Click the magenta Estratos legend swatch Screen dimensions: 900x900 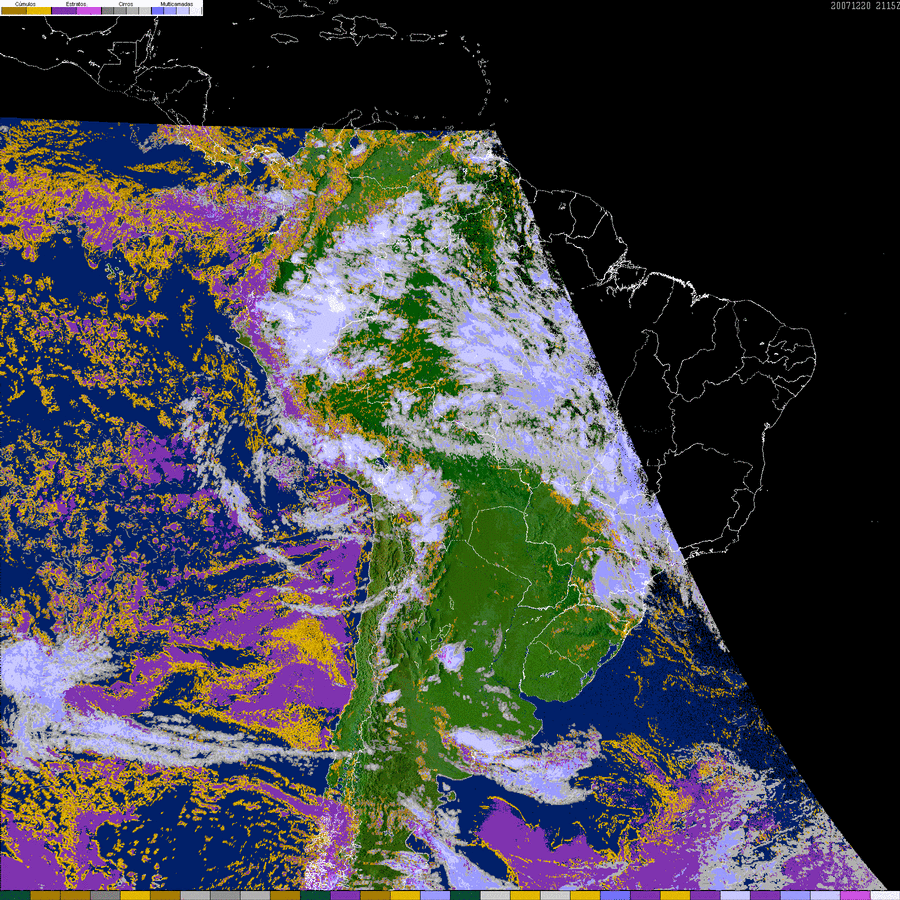89,10
